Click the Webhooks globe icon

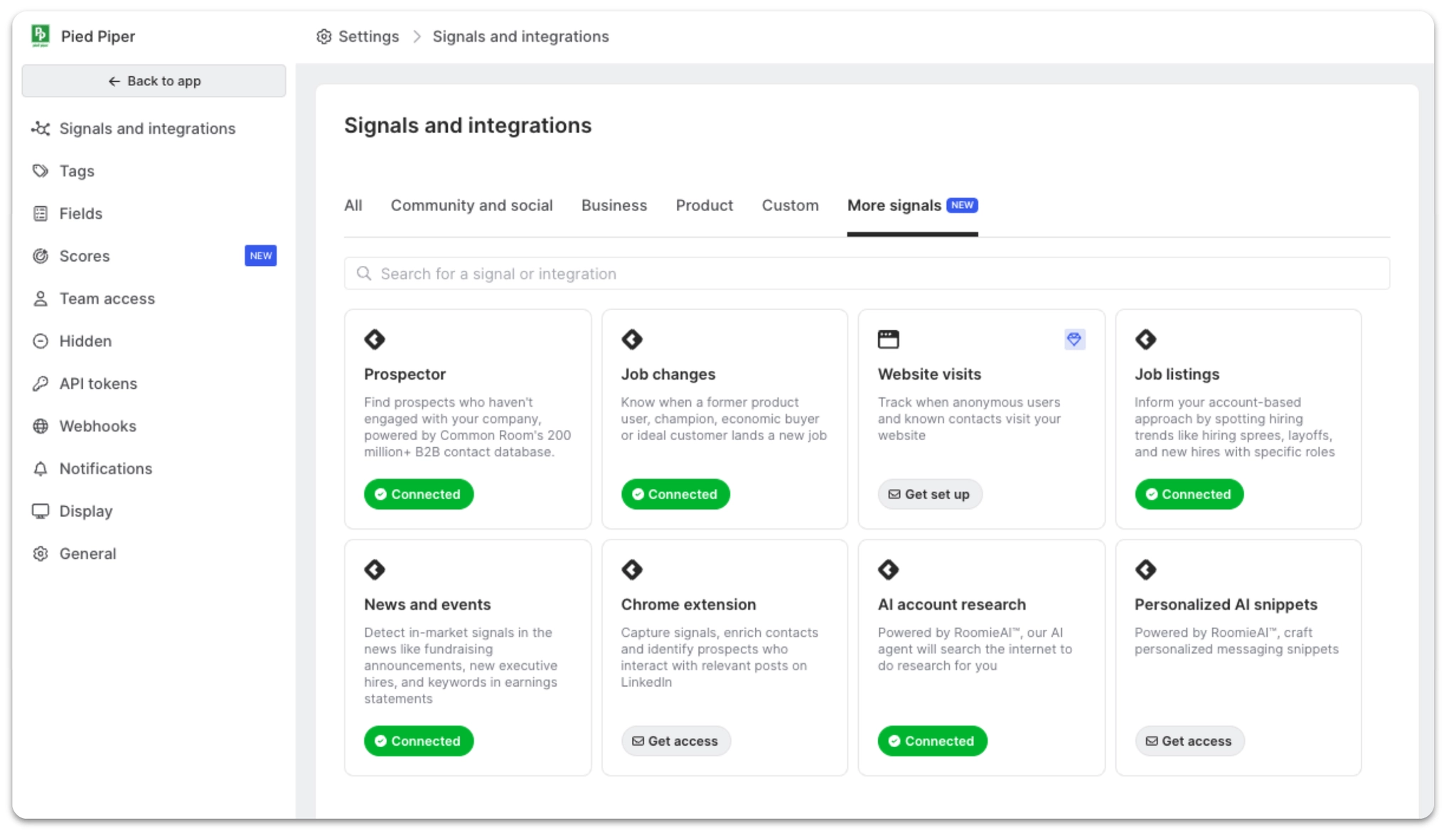(x=41, y=426)
